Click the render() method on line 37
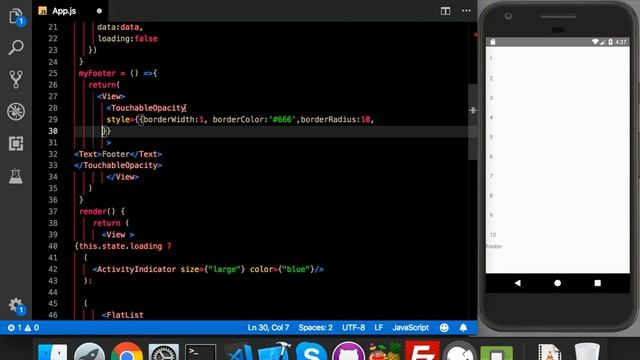The height and width of the screenshot is (360, 640). (98, 211)
